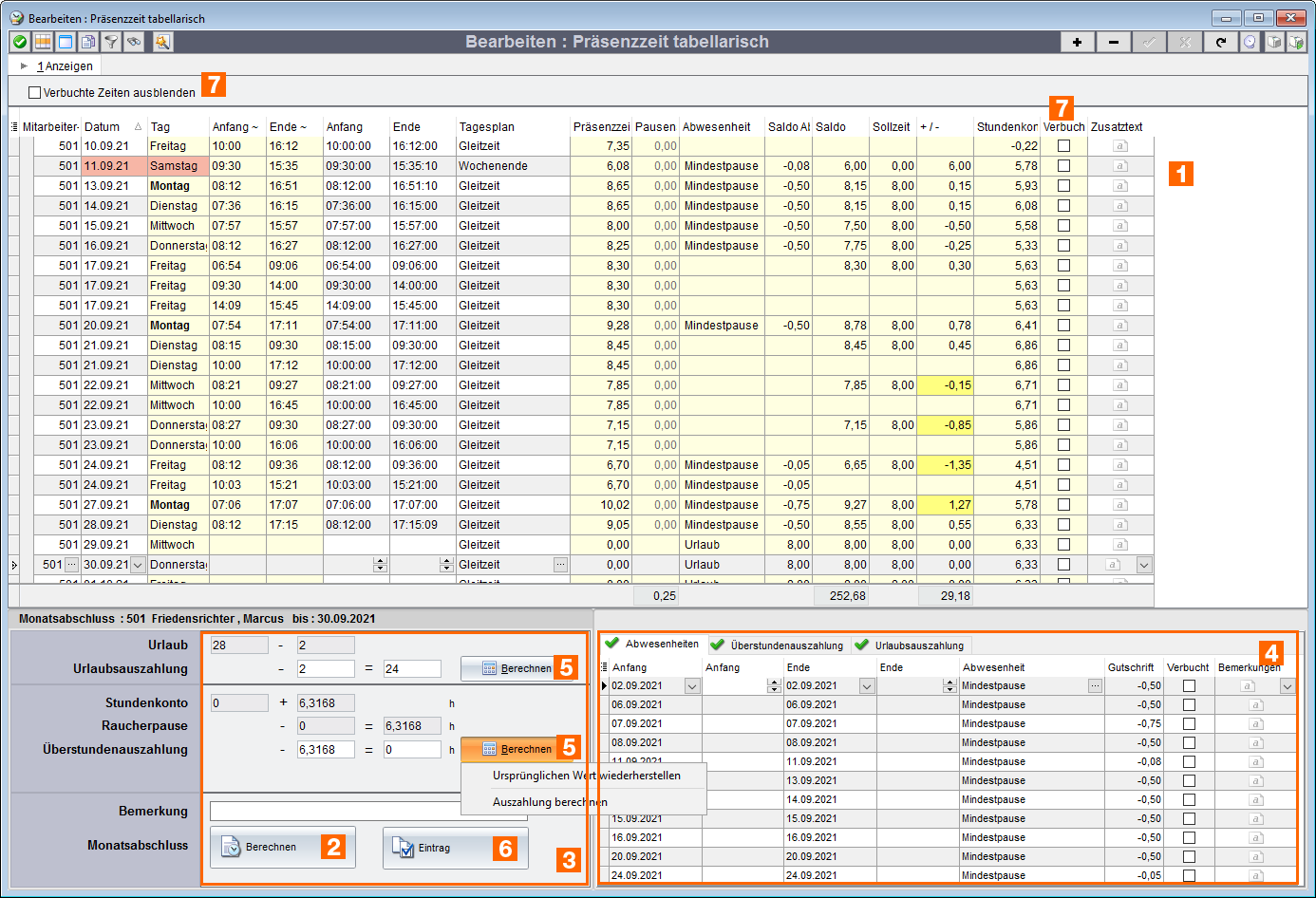Click Monatsabschluss Berechnen button
This screenshot has height=898, width=1316.
tap(283, 847)
